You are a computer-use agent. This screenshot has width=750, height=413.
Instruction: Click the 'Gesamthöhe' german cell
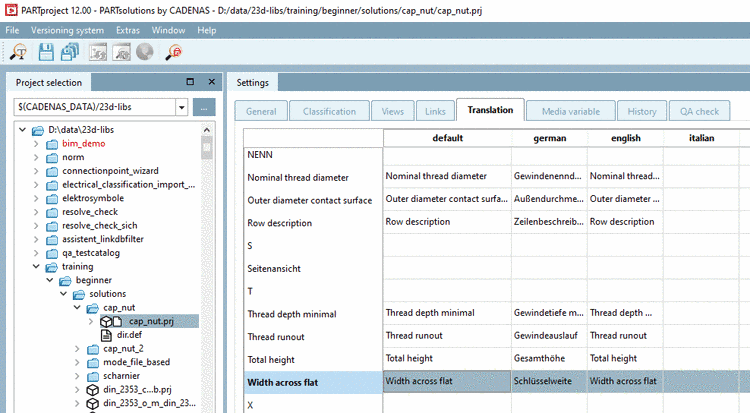549,358
